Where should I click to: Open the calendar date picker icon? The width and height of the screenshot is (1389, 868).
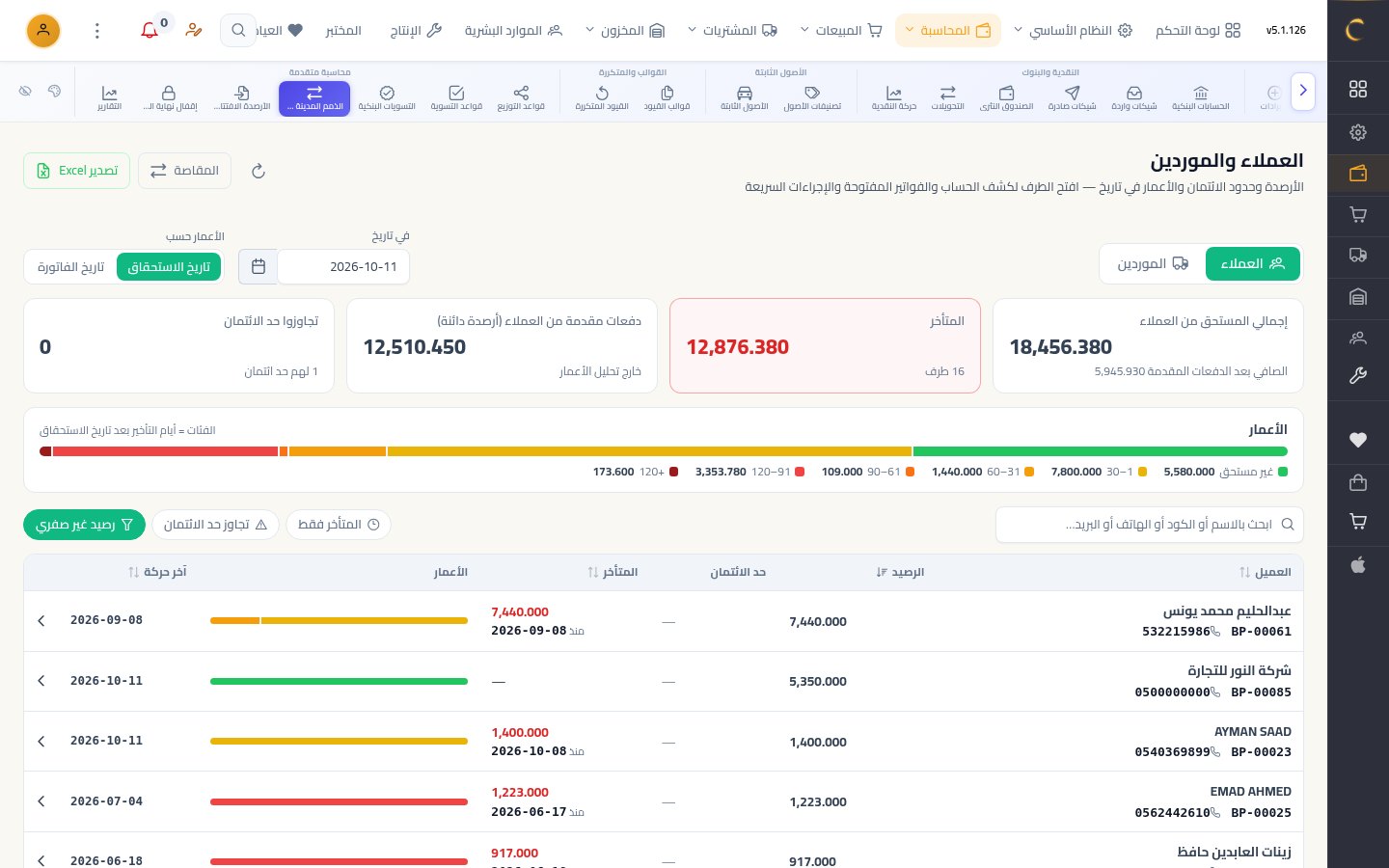coord(259,267)
